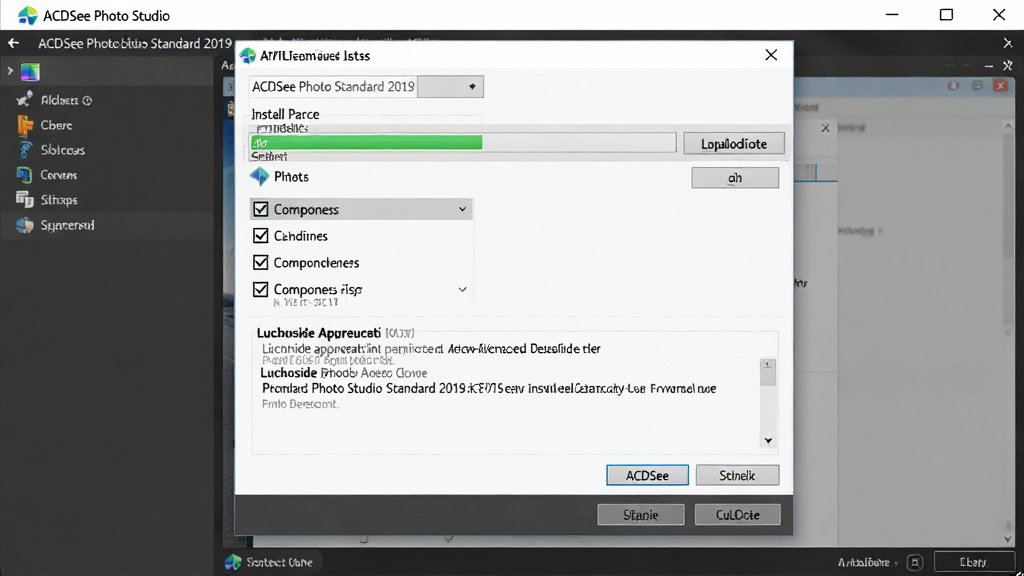
Task: Click the red close icon of the background window
Action: [1000, 86]
